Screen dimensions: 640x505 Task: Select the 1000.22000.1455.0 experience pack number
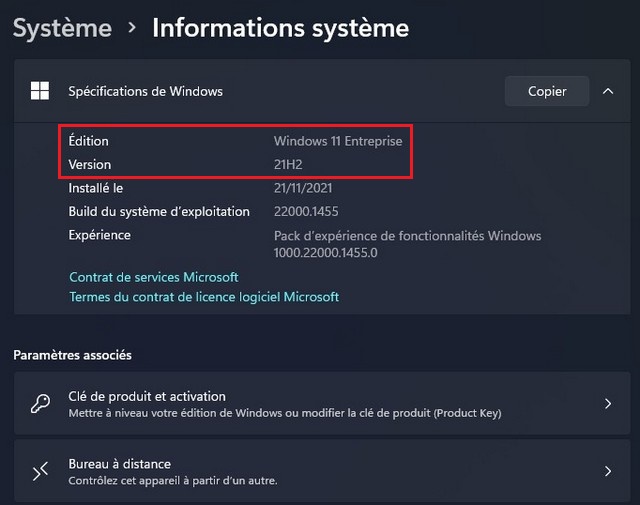pos(326,253)
